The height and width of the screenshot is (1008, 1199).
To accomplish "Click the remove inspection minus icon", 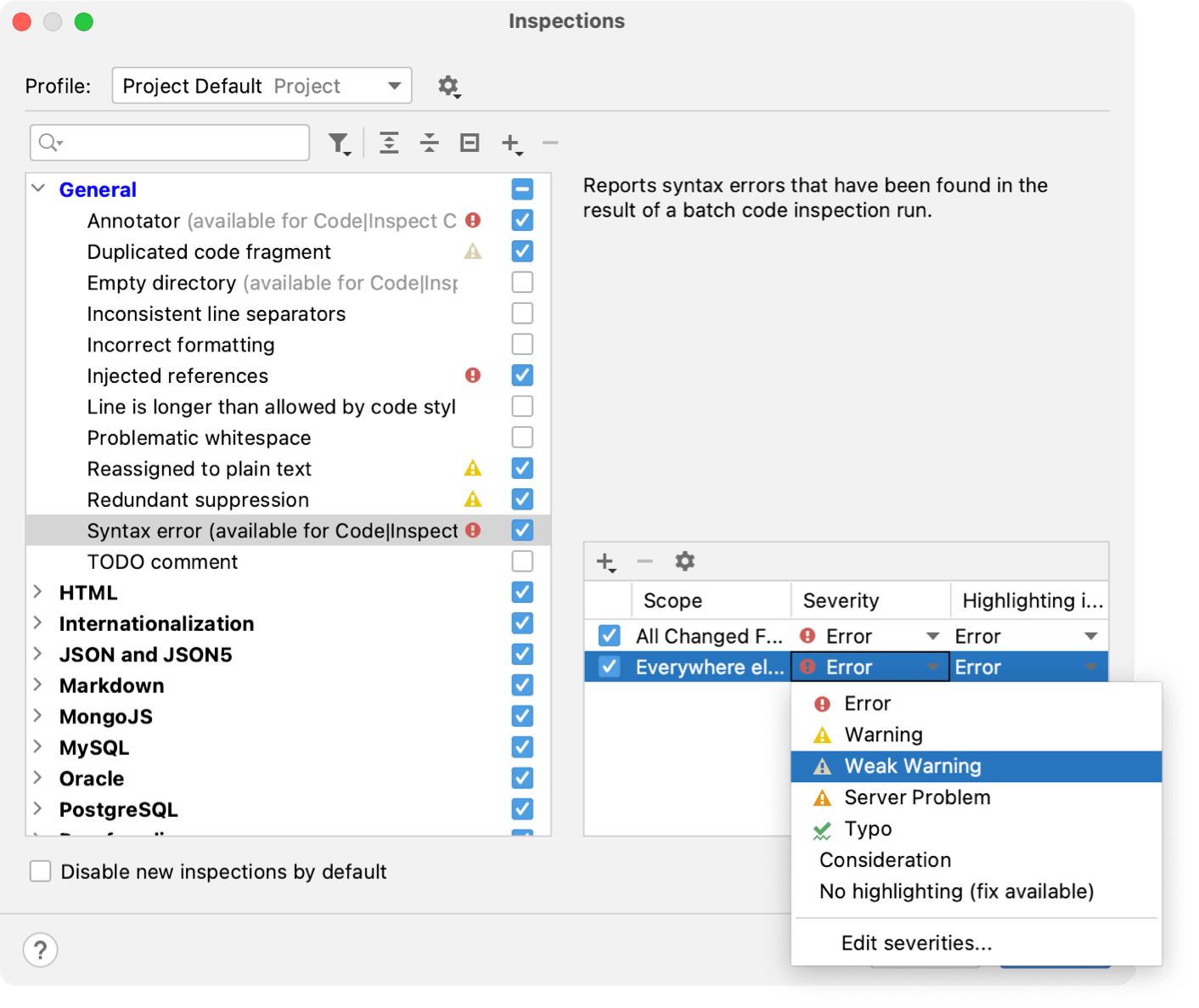I will click(x=550, y=143).
